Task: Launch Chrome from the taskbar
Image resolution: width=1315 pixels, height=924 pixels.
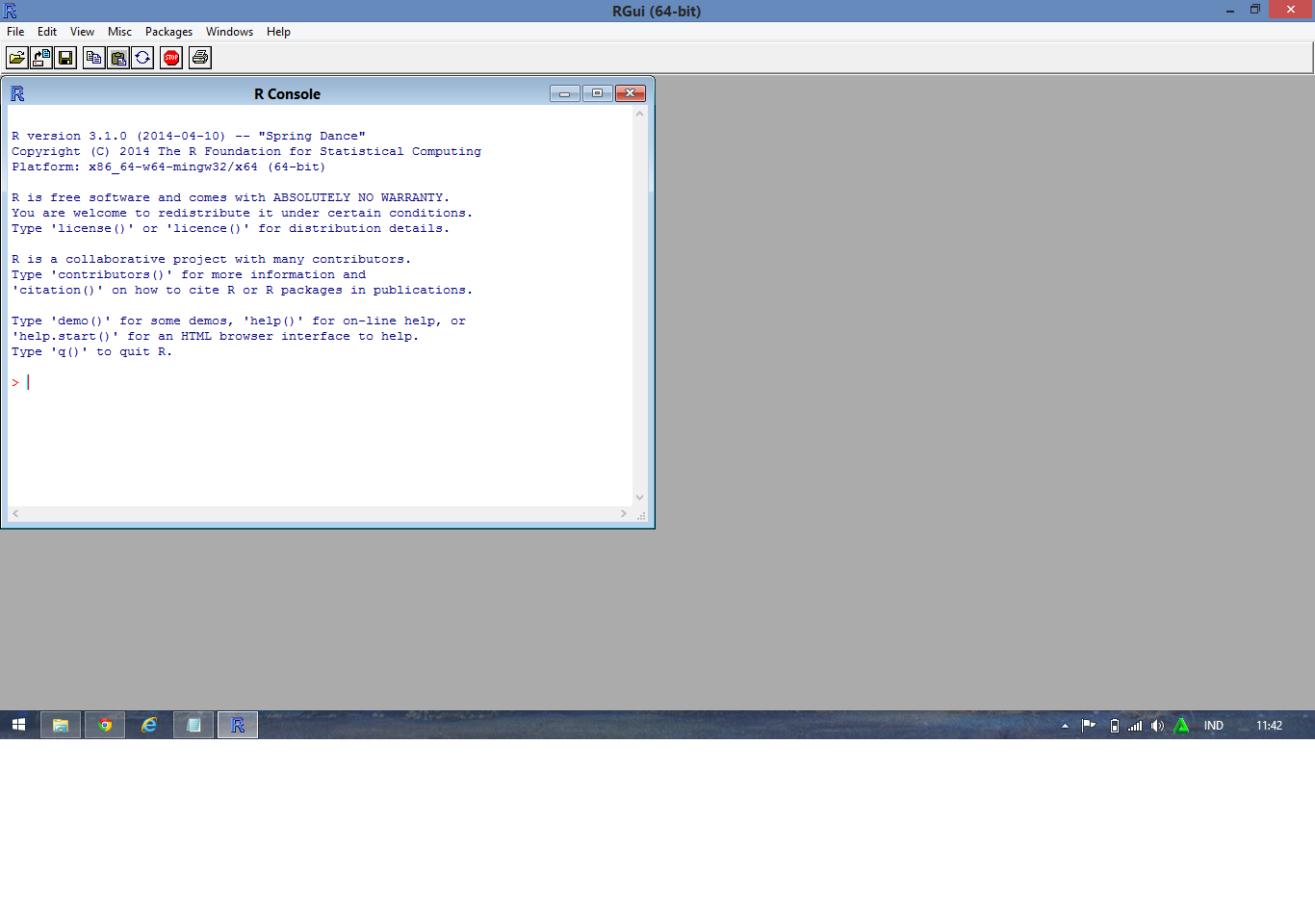Action: pyautogui.click(x=105, y=725)
